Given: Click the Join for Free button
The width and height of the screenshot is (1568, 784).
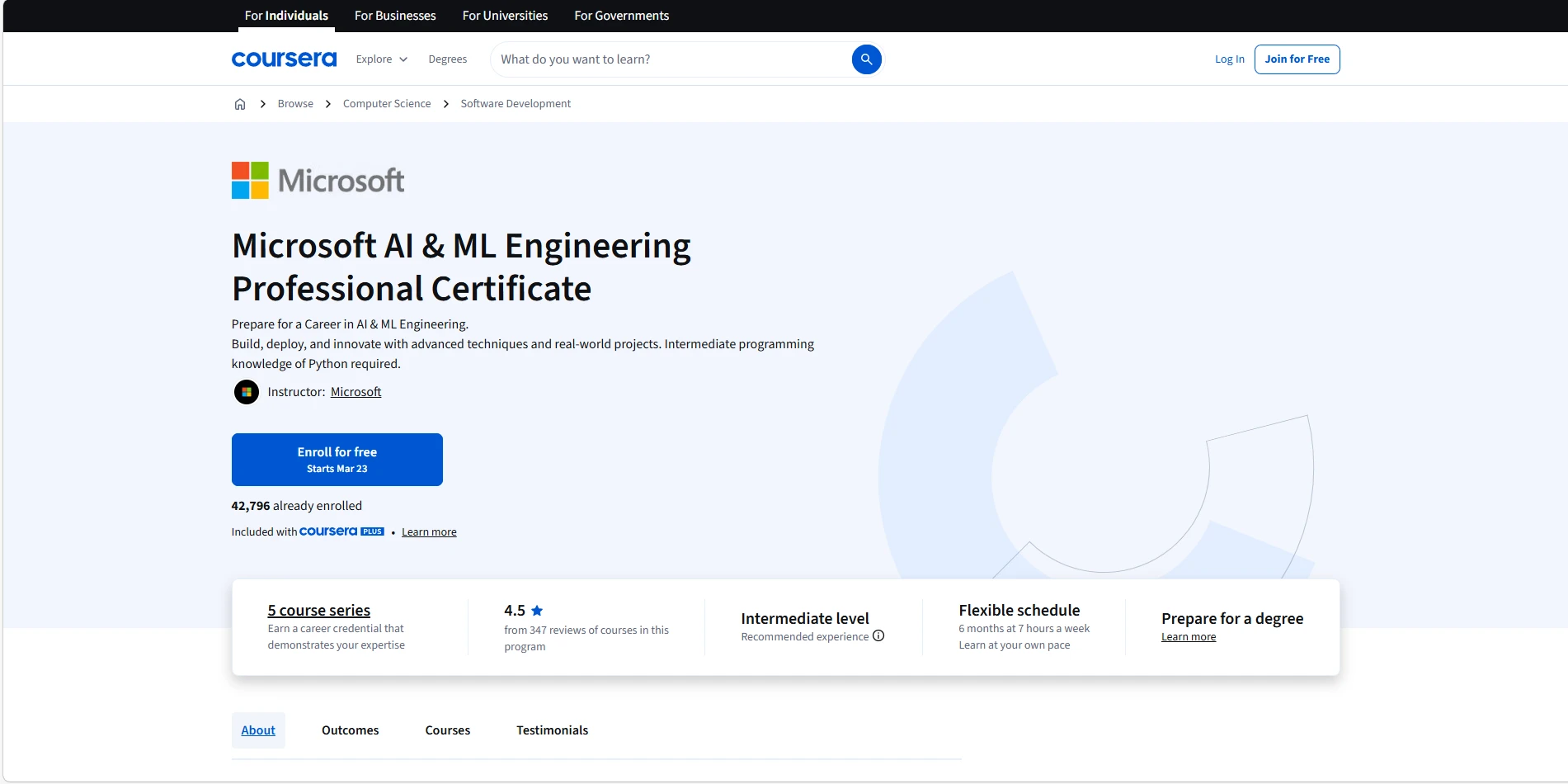Looking at the screenshot, I should pos(1297,59).
